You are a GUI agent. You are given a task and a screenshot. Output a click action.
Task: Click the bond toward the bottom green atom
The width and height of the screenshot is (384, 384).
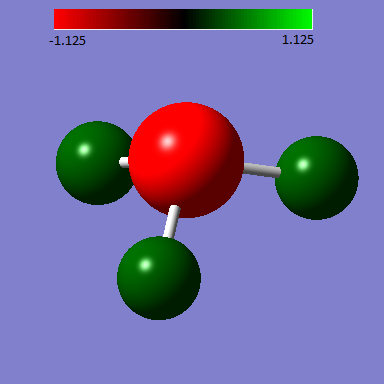pyautogui.click(x=172, y=221)
